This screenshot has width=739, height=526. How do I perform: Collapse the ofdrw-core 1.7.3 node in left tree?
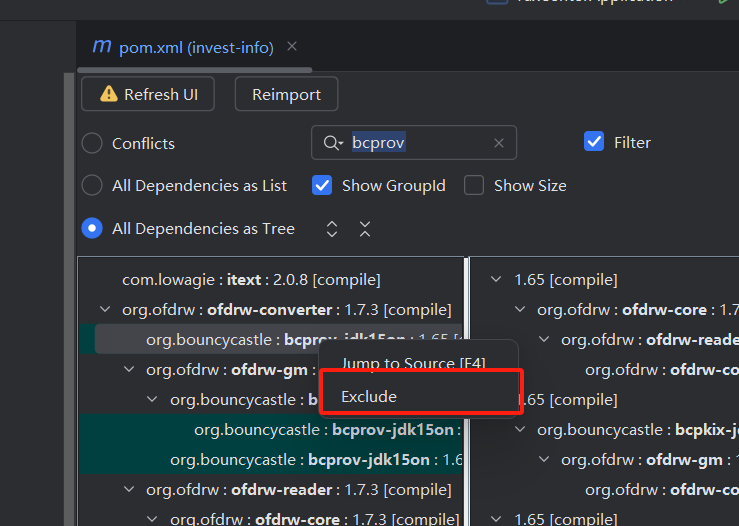pyautogui.click(x=152, y=519)
